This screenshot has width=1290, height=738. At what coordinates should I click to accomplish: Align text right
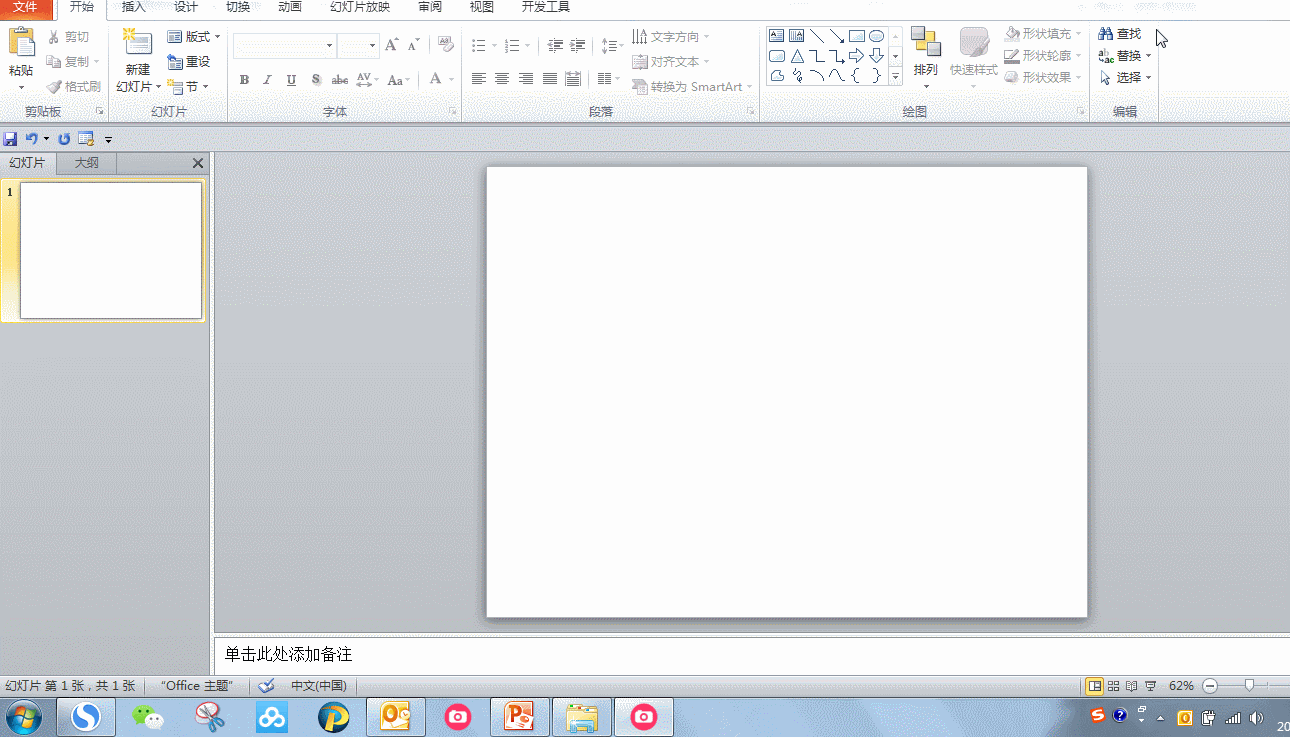(526, 79)
